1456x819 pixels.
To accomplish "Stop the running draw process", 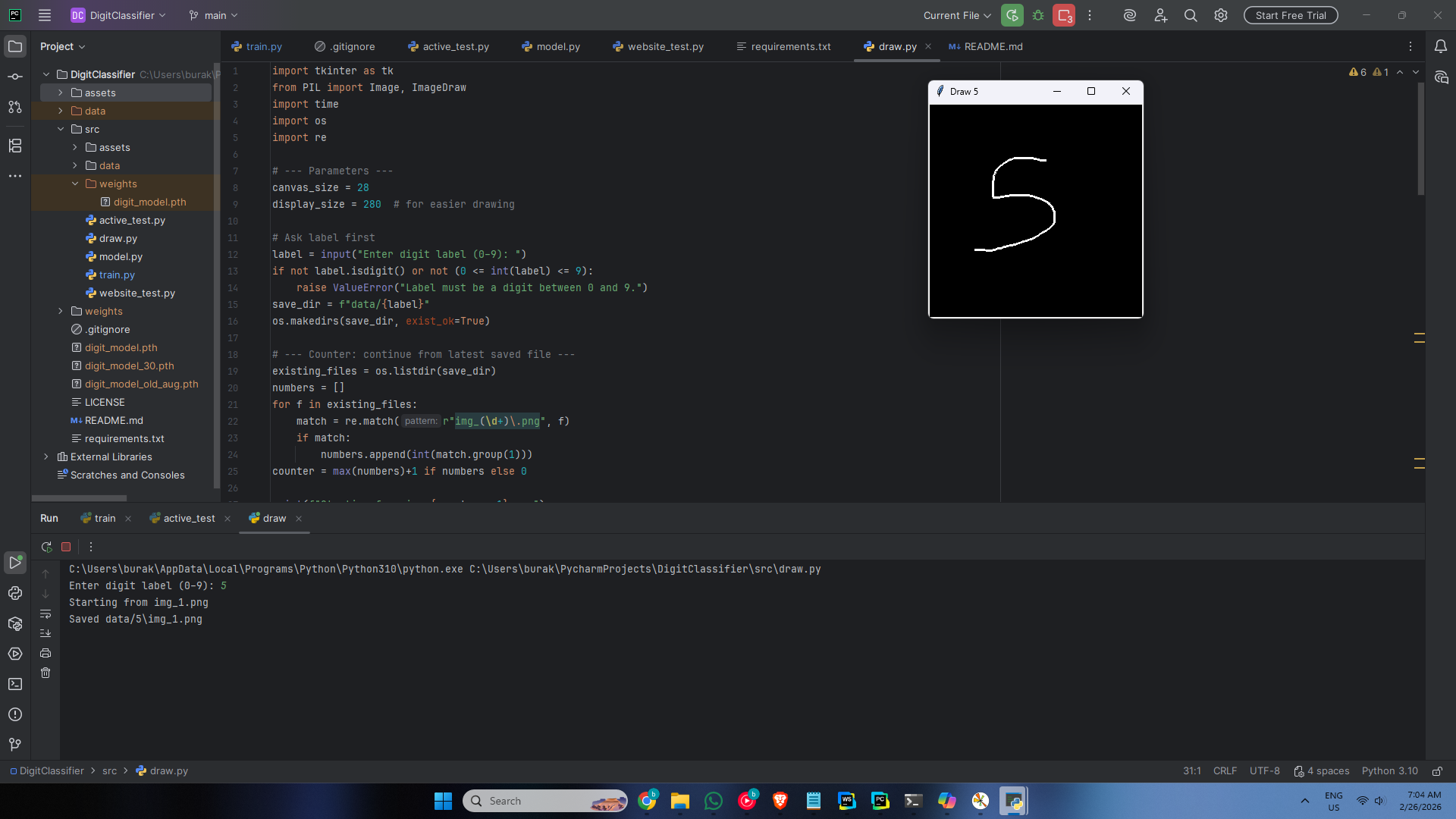I will [66, 547].
